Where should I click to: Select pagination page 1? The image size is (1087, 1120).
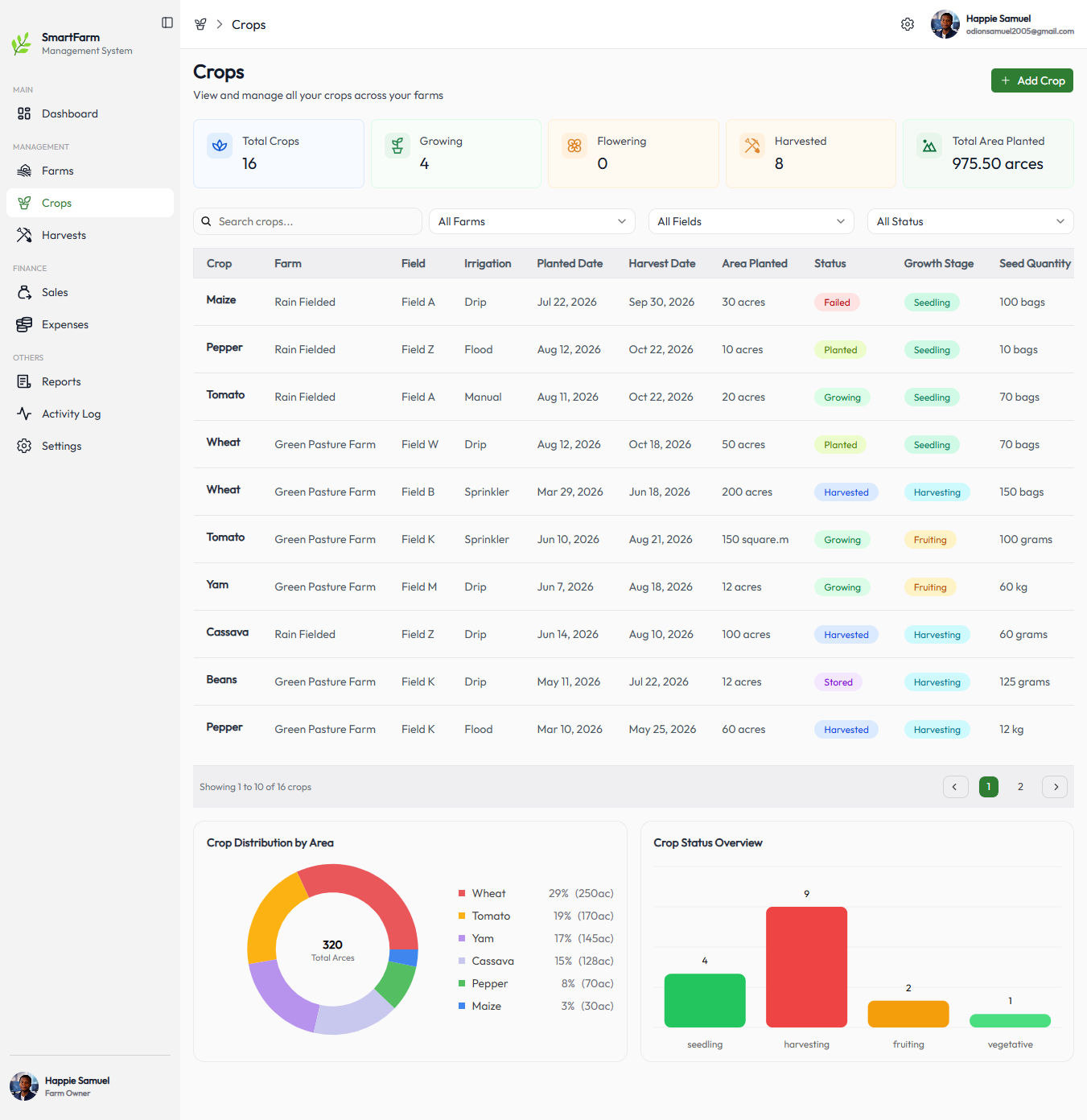pos(989,787)
